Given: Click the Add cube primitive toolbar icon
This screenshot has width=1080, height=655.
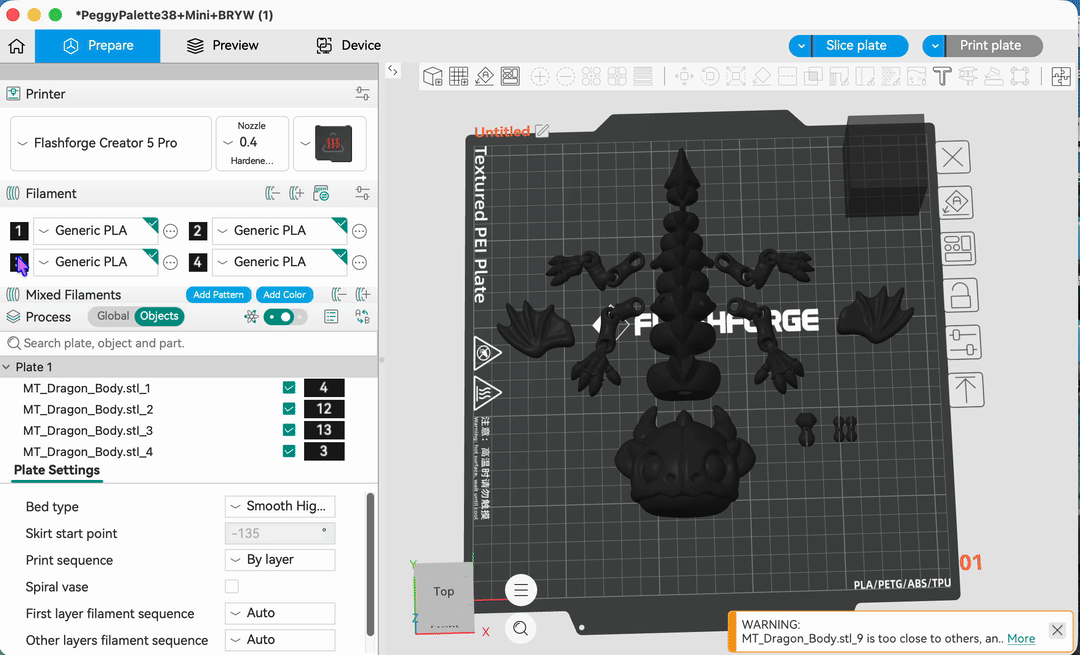Looking at the screenshot, I should click(x=433, y=76).
